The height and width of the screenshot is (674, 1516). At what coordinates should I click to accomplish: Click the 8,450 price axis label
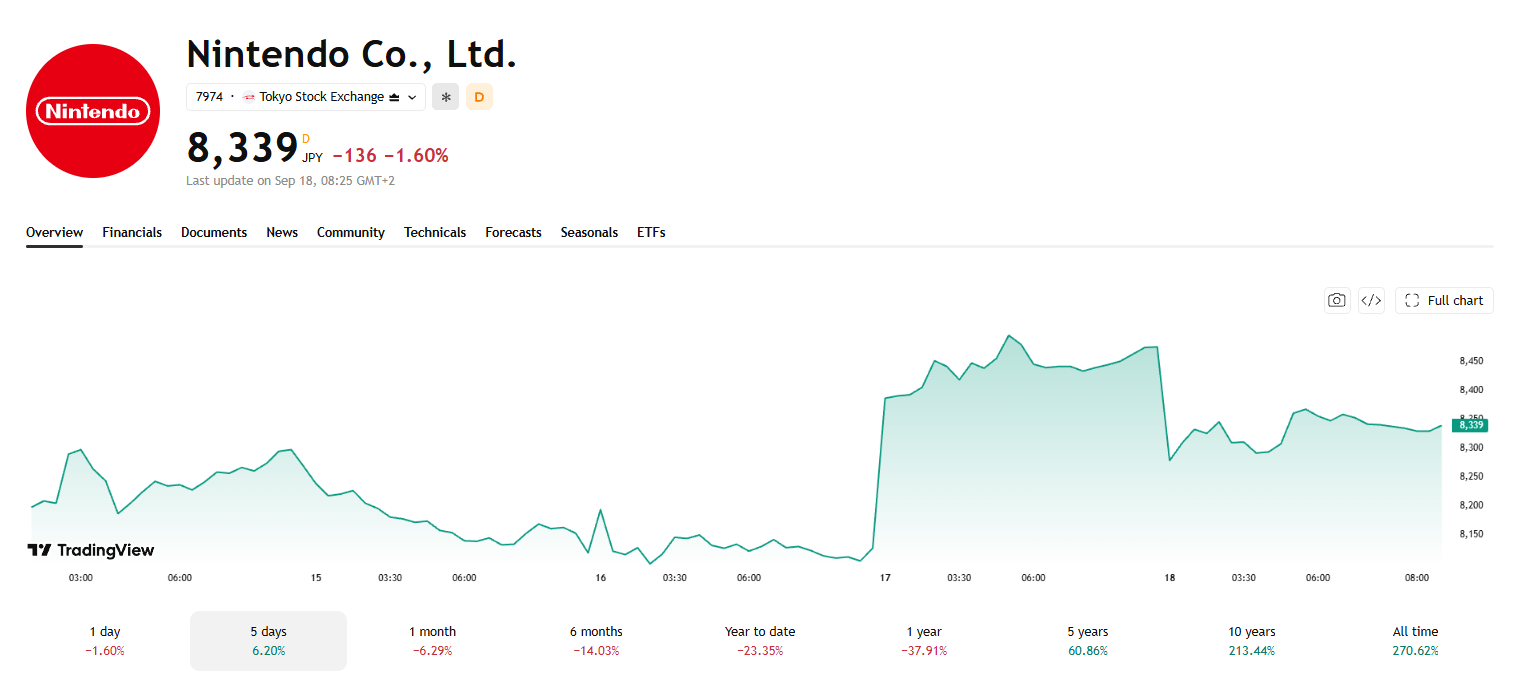coord(1471,361)
